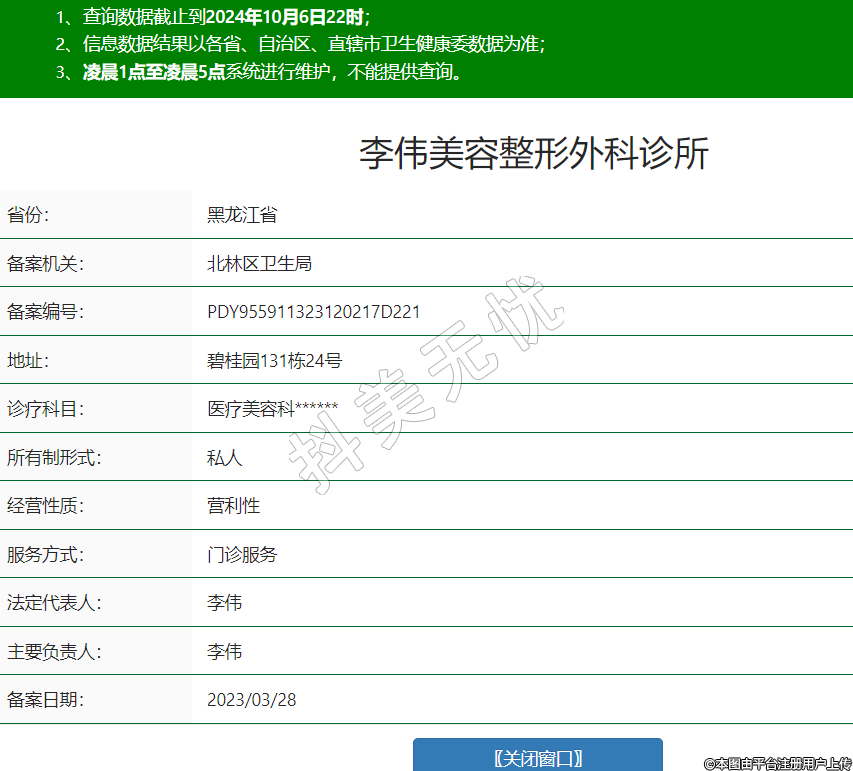Click the 北林区卫生局 filing authority value
Screen dimensions: 853x771
[x=259, y=263]
